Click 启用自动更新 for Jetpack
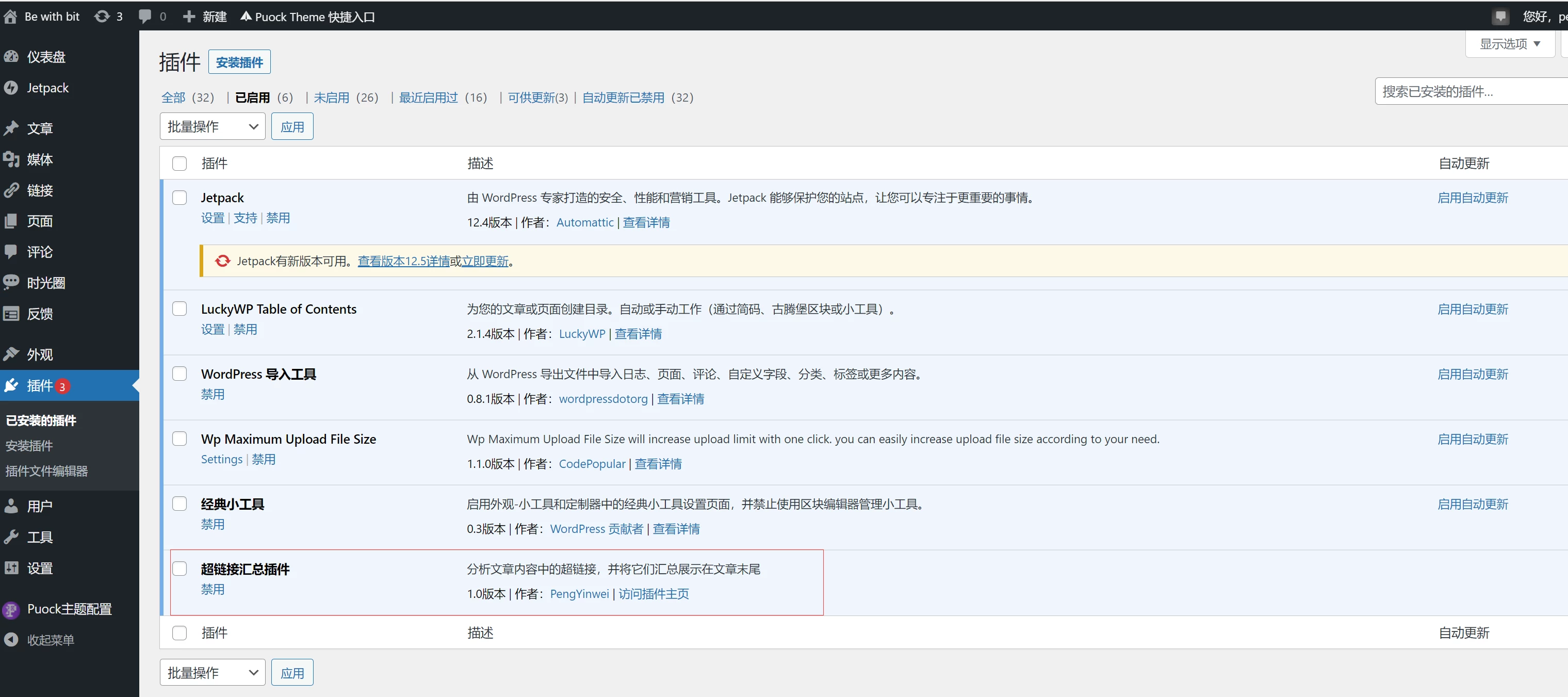Viewport: 1568px width, 697px height. [1473, 197]
